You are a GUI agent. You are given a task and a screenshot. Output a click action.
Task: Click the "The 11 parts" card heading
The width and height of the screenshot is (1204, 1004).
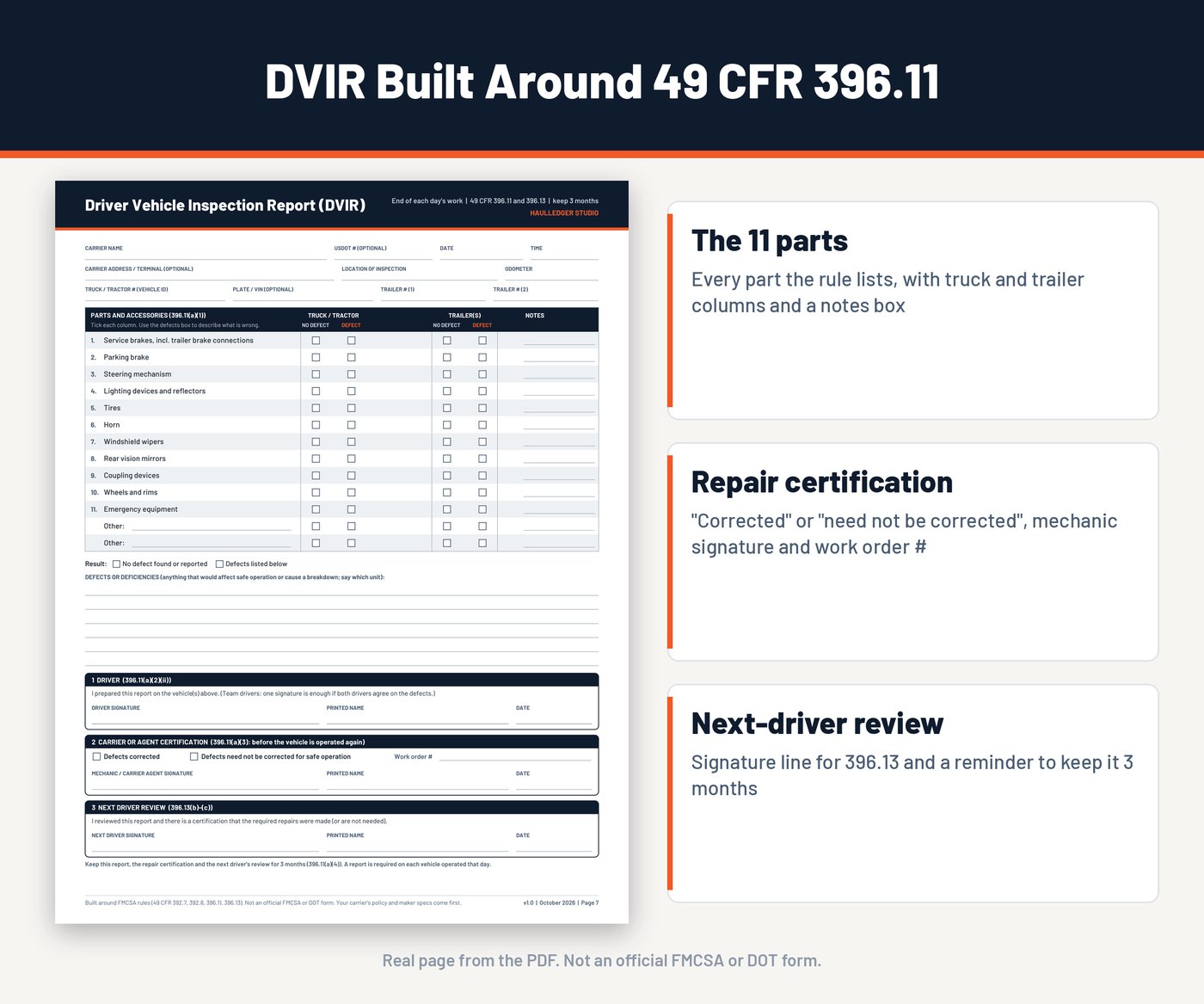(770, 241)
